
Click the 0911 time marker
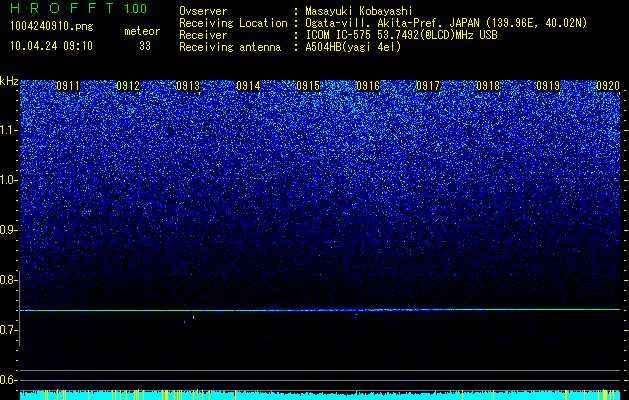pos(68,86)
